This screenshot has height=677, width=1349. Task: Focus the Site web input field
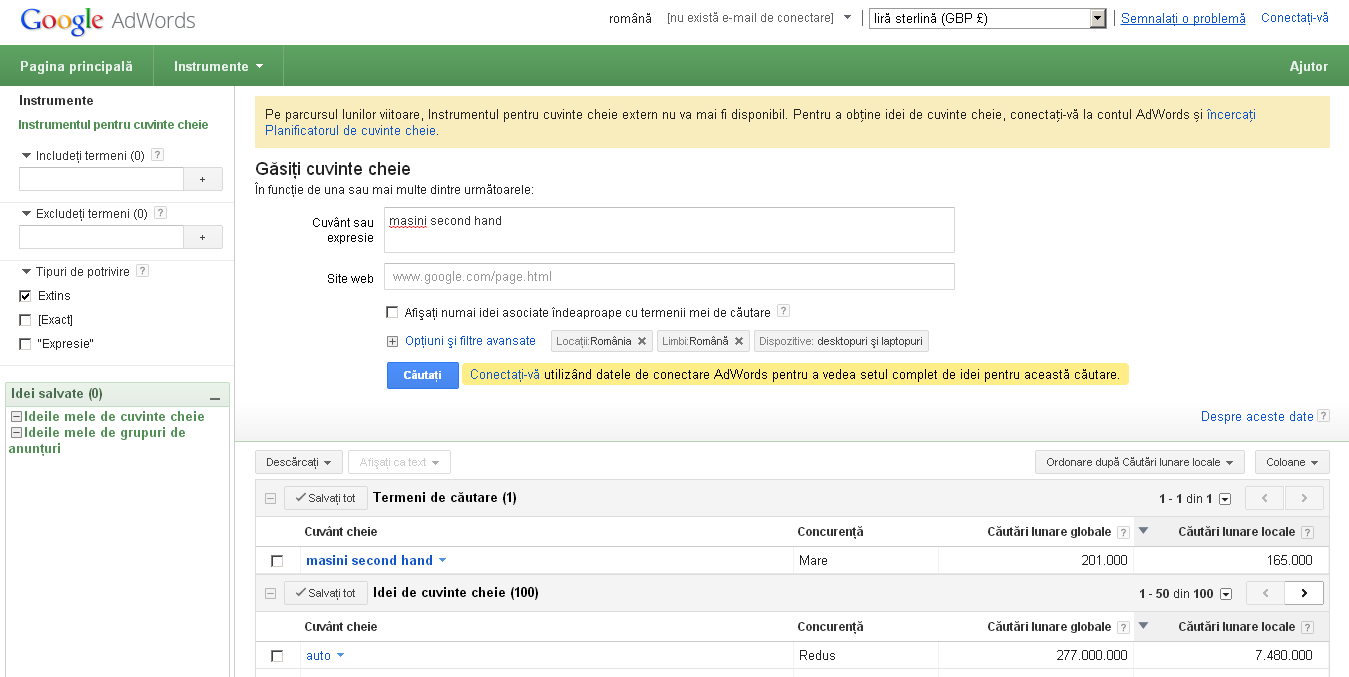click(x=669, y=276)
